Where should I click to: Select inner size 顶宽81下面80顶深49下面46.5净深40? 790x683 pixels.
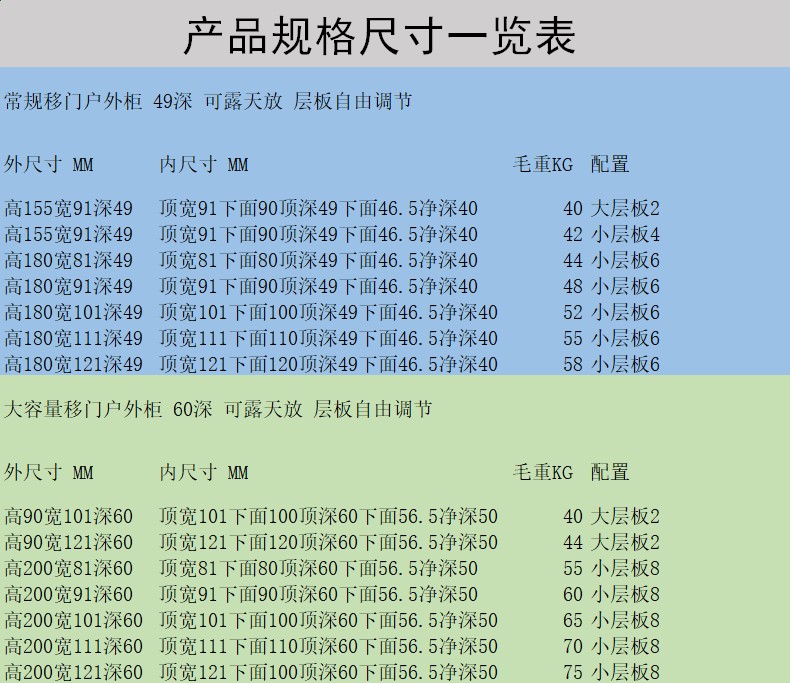coord(318,260)
